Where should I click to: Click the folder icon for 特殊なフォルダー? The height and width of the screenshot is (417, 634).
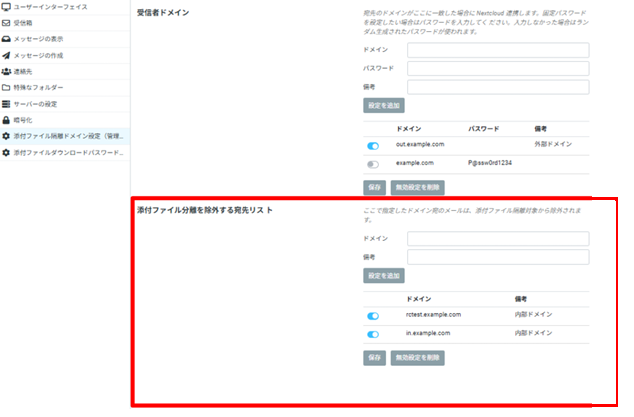(x=6, y=87)
